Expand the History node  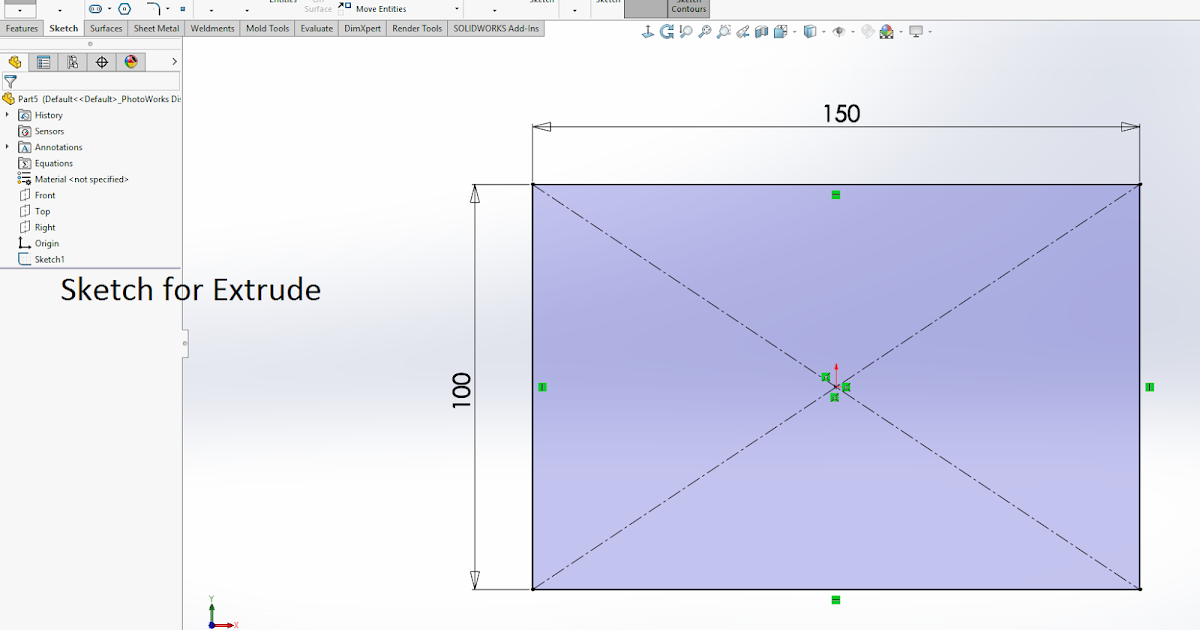click(8, 115)
